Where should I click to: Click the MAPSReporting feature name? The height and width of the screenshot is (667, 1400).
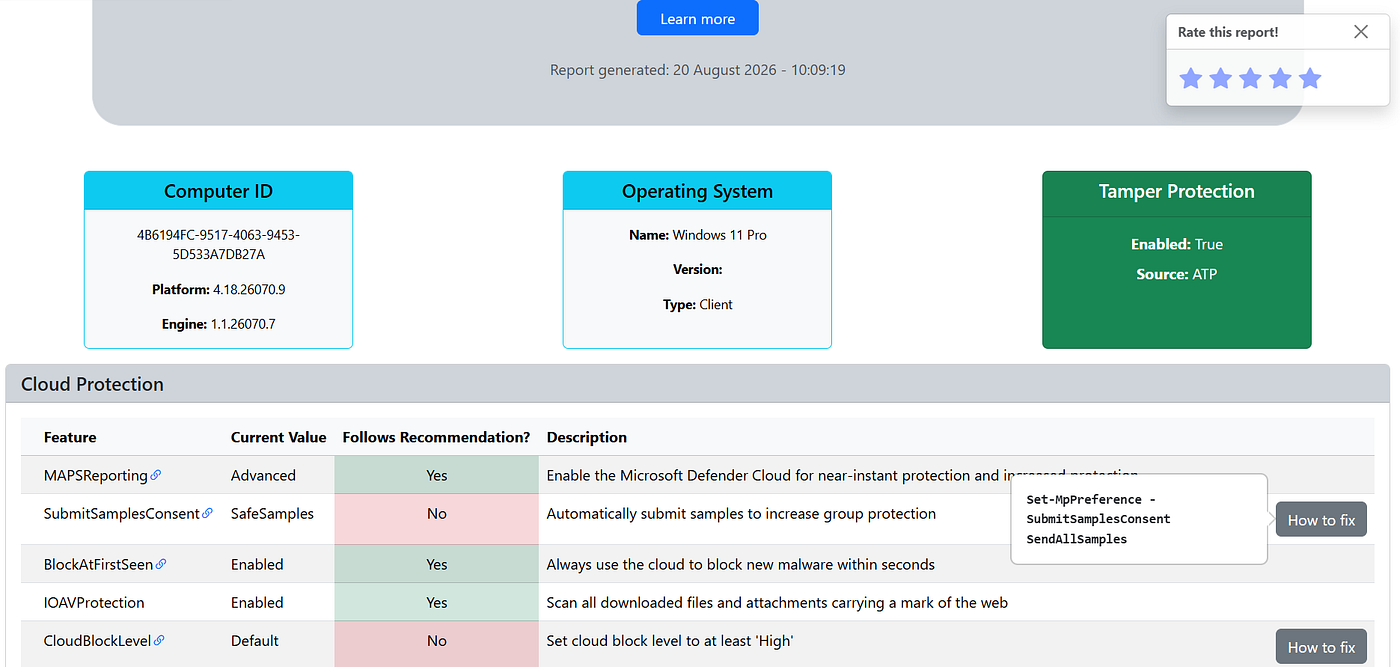(x=96, y=475)
